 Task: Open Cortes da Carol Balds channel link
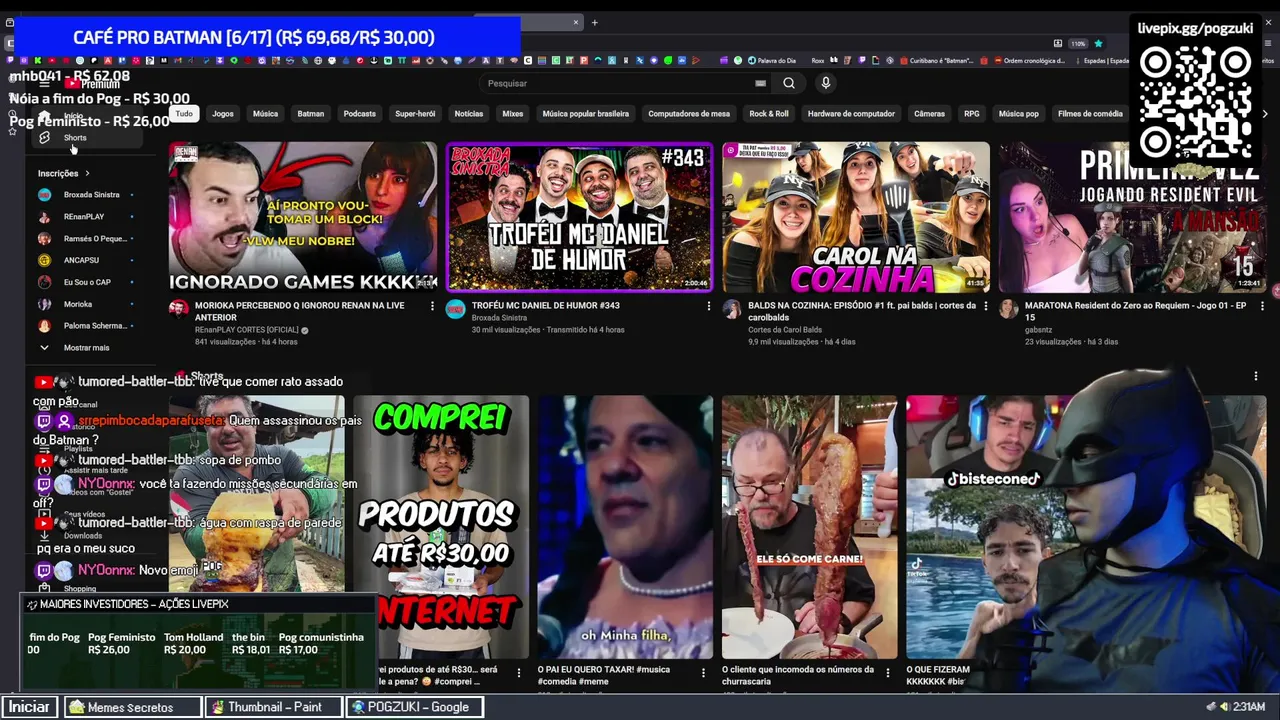pos(787,330)
